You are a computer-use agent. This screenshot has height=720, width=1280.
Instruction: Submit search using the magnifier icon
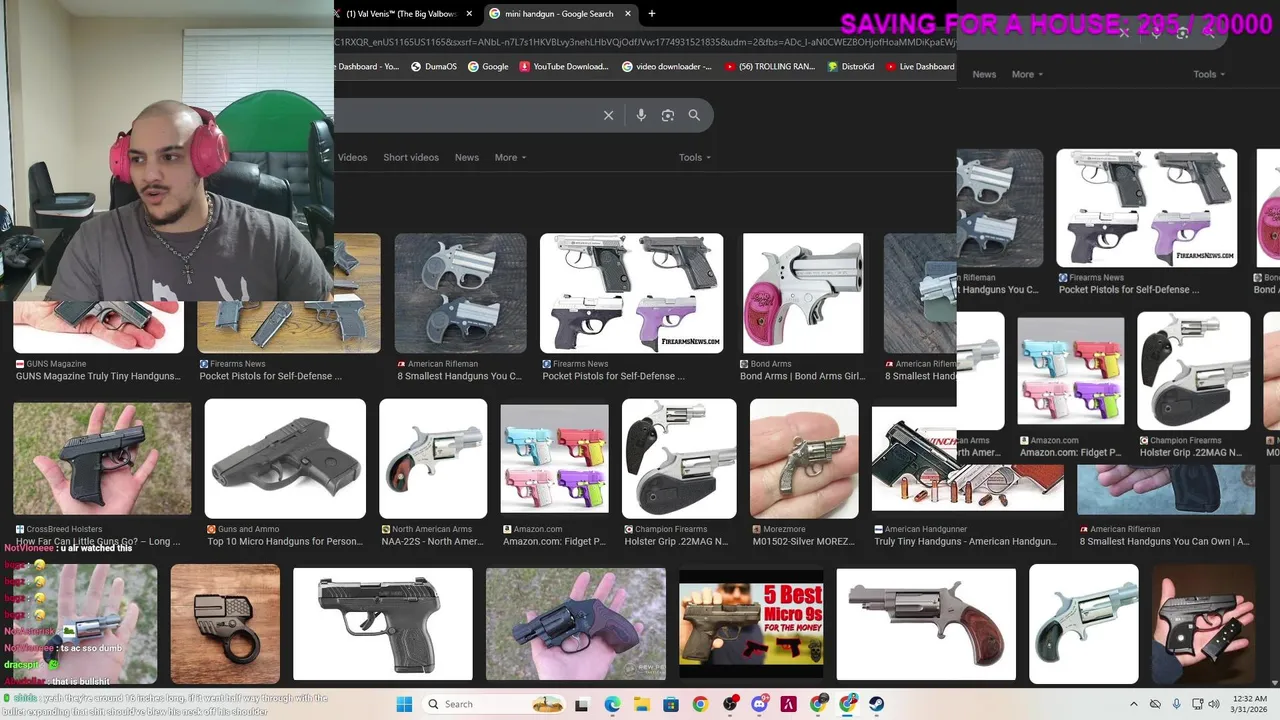[694, 115]
